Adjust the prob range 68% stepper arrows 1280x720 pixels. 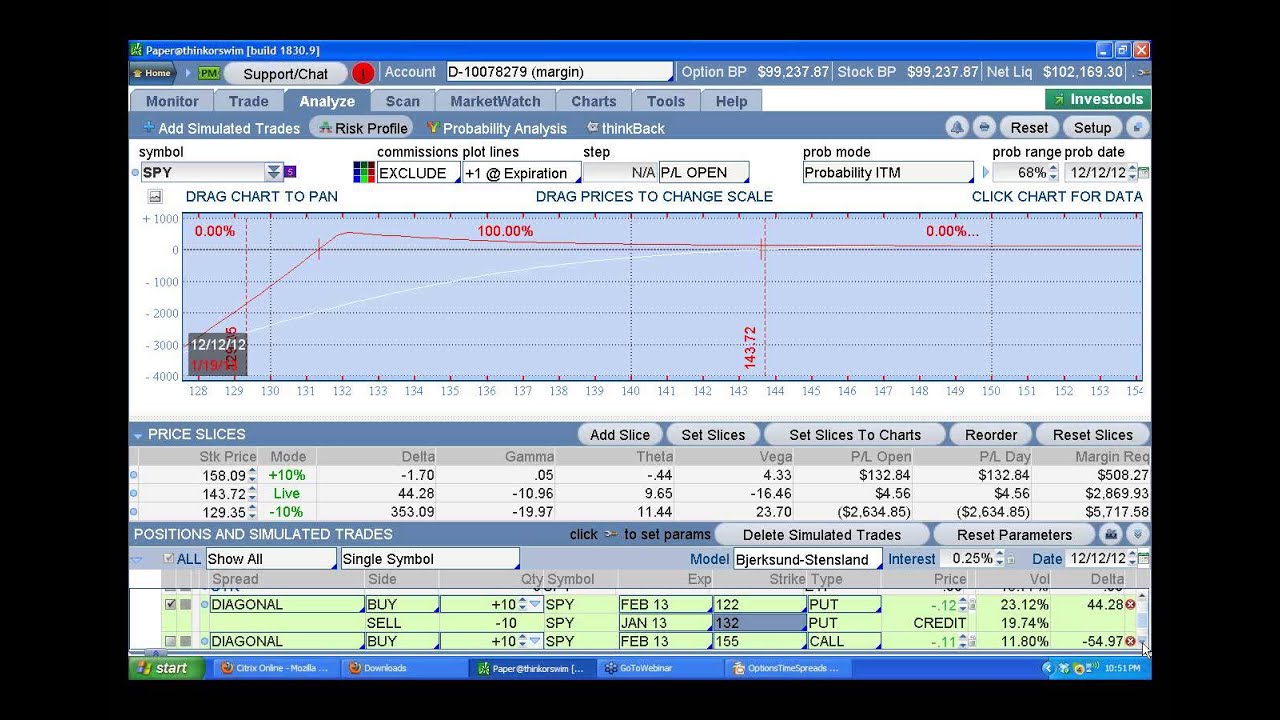point(1053,173)
